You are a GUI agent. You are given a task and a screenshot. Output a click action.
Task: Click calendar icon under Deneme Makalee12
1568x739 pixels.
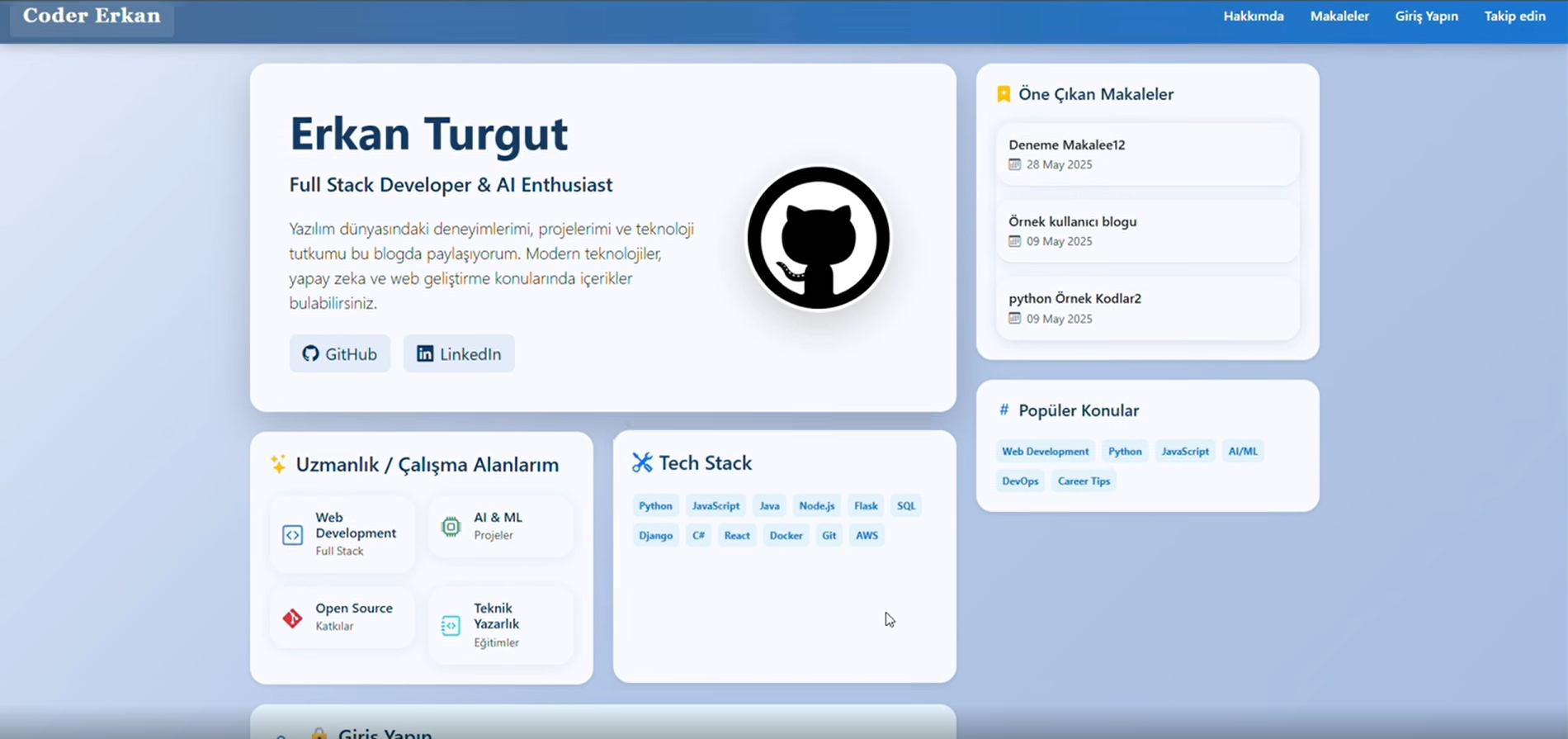point(1014,164)
